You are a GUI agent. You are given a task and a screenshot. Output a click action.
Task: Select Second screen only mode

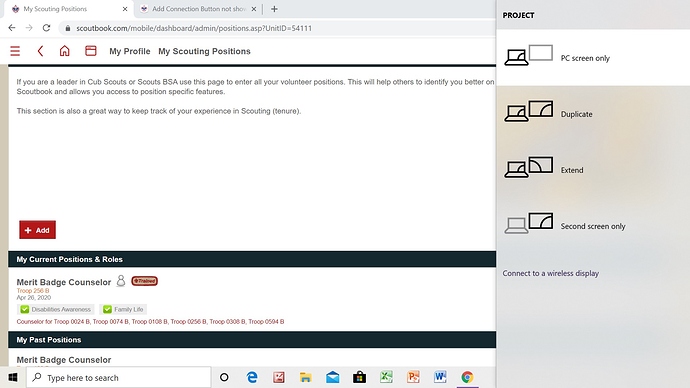(593, 226)
